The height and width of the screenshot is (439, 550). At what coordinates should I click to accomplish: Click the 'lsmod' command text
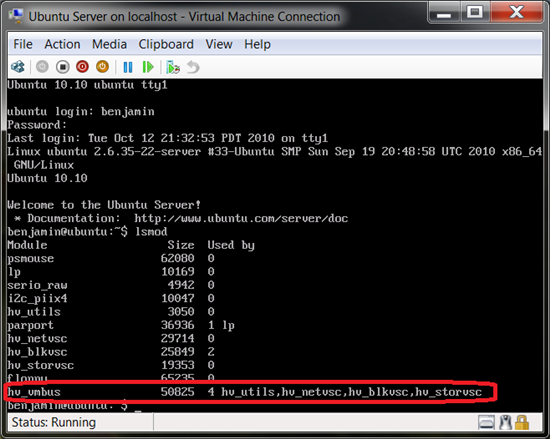(x=151, y=232)
